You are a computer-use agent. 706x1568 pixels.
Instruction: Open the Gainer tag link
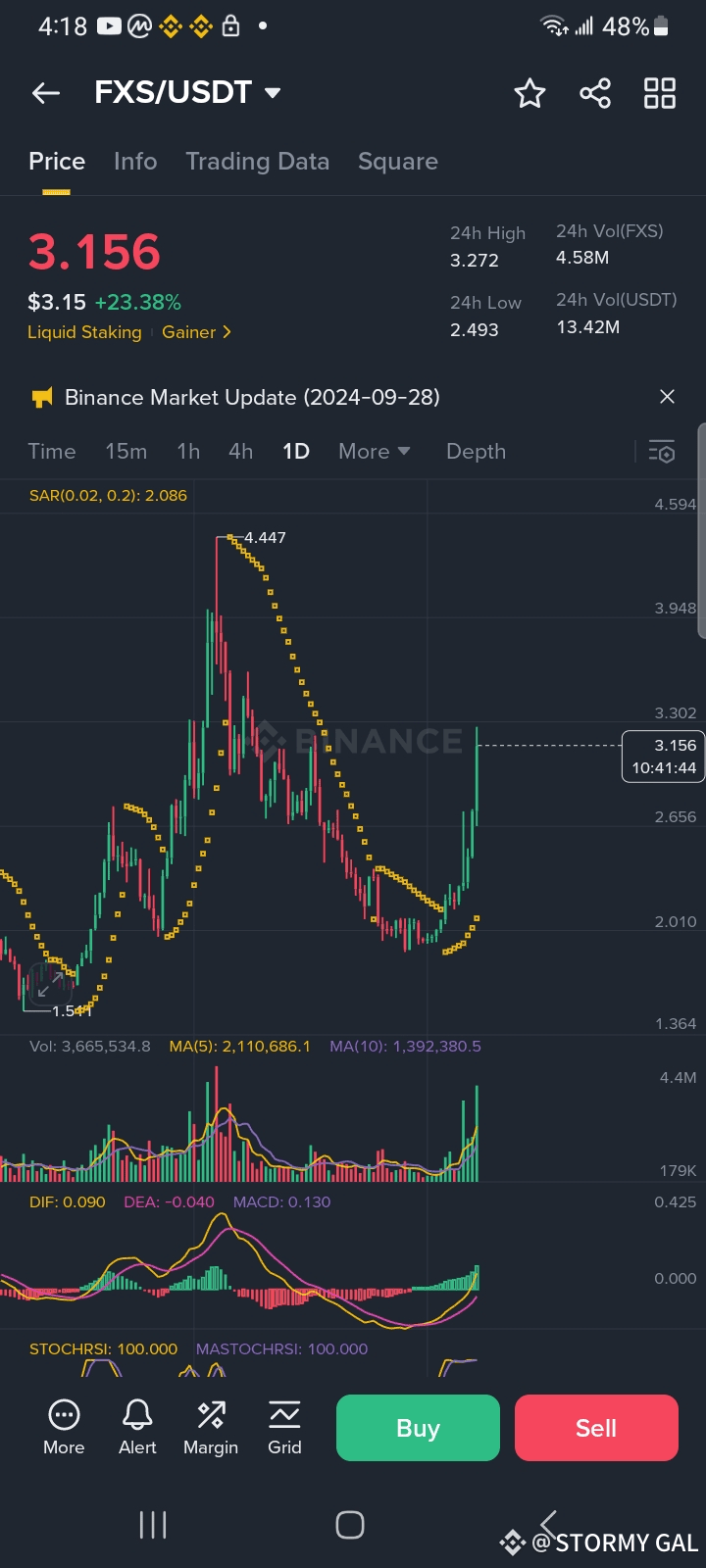point(196,332)
